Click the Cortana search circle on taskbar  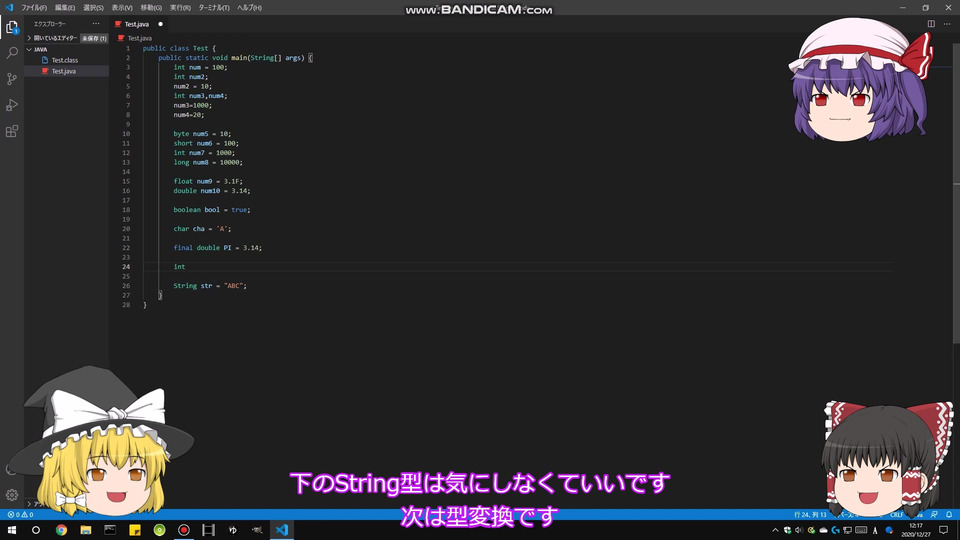[x=36, y=530]
